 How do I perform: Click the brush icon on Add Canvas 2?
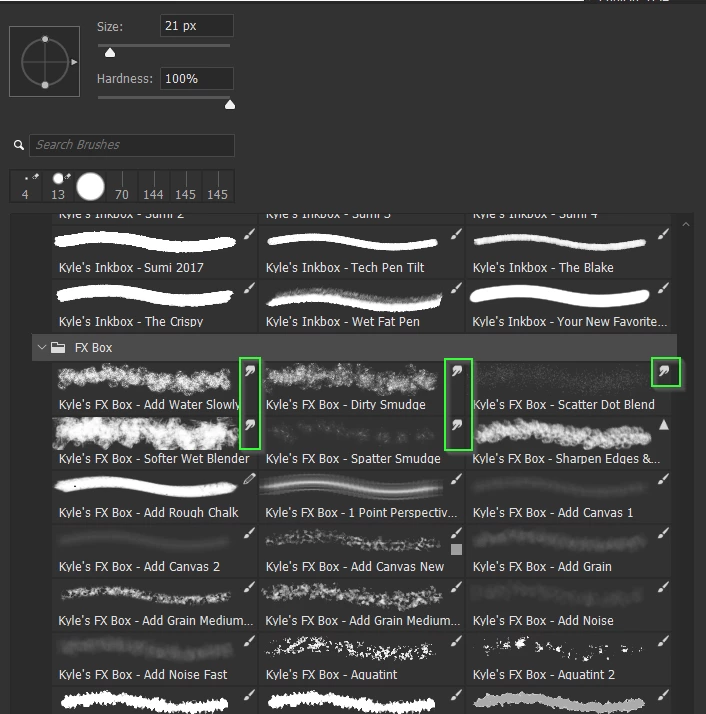250,533
